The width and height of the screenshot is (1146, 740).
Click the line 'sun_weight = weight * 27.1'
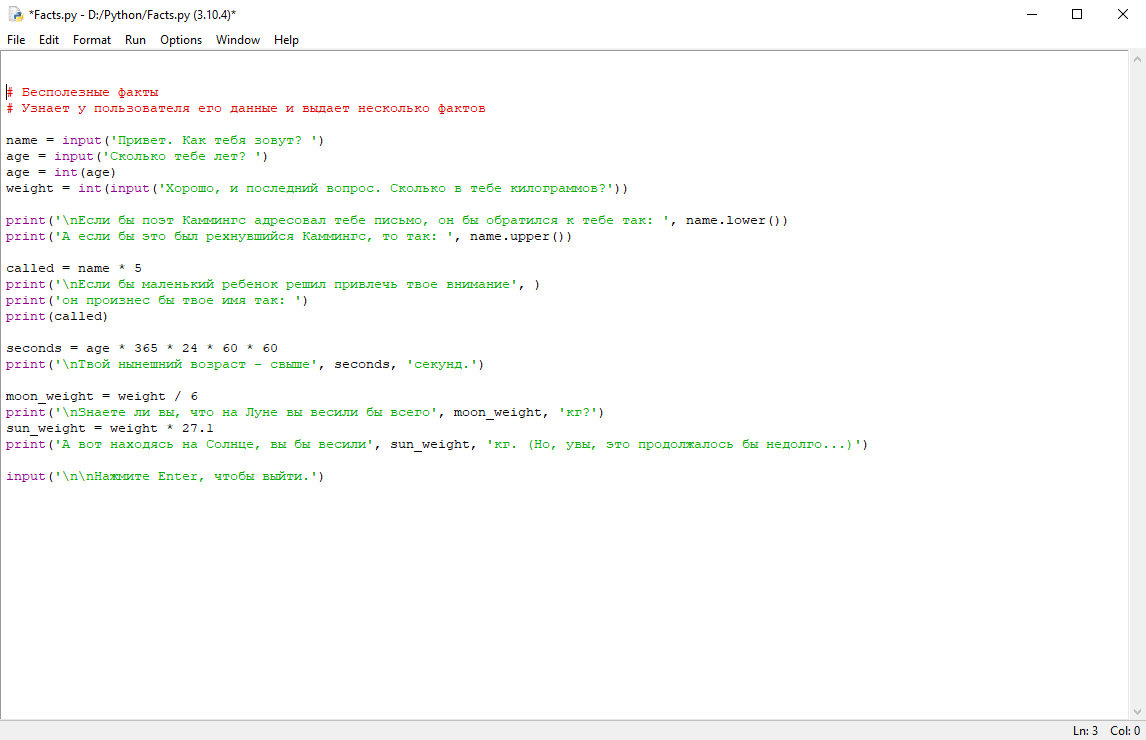pyautogui.click(x=110, y=428)
